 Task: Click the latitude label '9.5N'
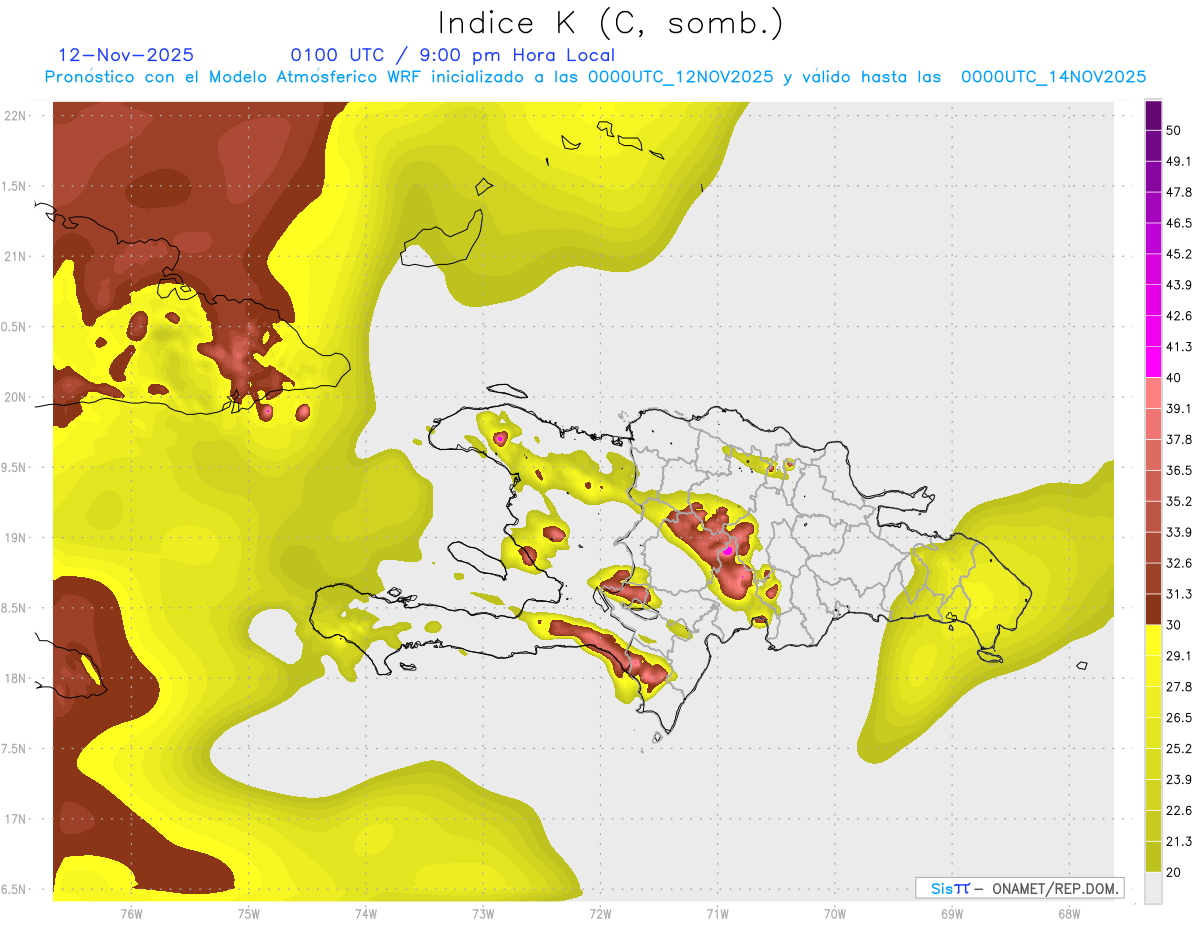tap(14, 468)
